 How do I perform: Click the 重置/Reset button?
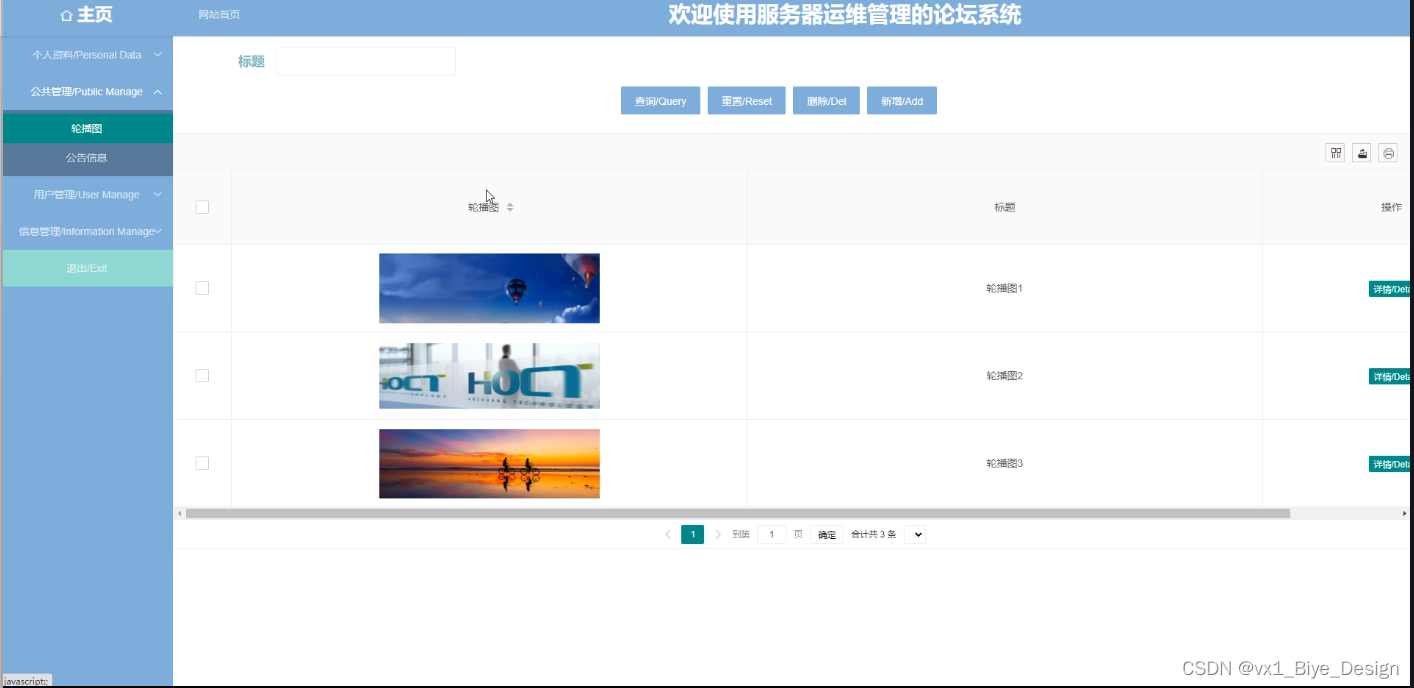747,101
